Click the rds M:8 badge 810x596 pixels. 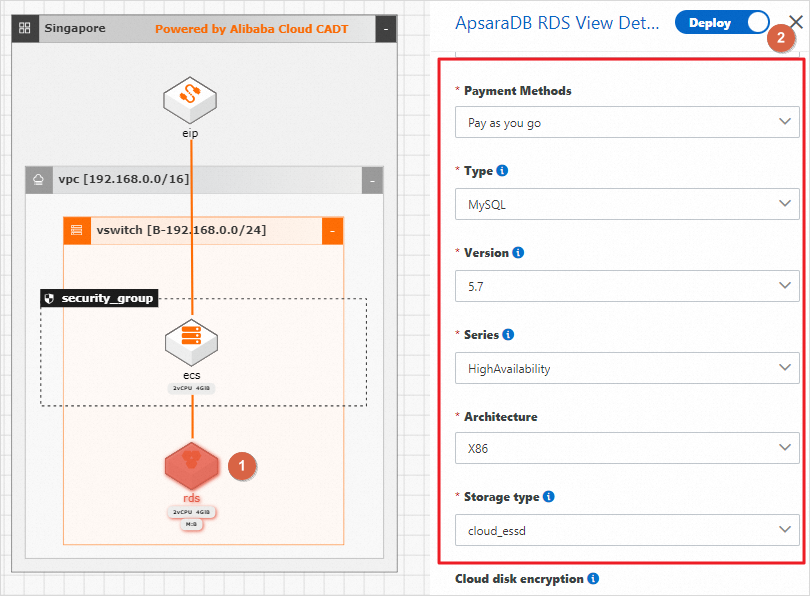pyautogui.click(x=191, y=524)
